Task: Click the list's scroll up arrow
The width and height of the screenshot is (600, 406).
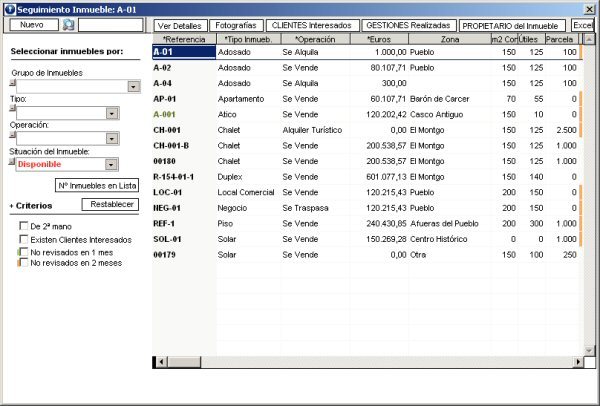Action: click(x=588, y=38)
